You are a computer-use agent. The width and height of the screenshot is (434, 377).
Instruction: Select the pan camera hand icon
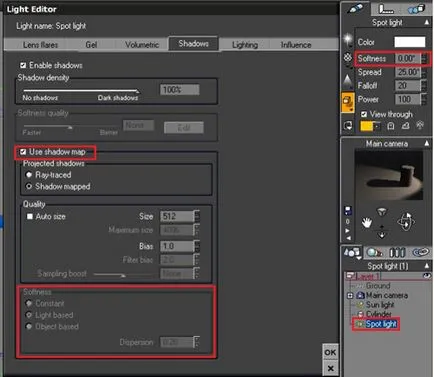[x=367, y=222]
